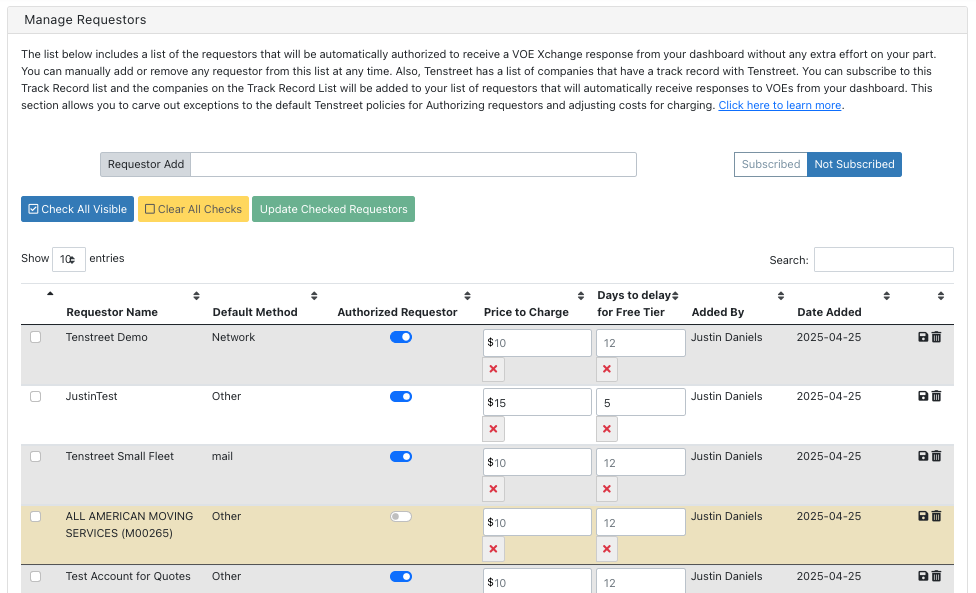Save the Test Account for Quotes row
Image resolution: width=976 pixels, height=593 pixels.
click(x=922, y=577)
